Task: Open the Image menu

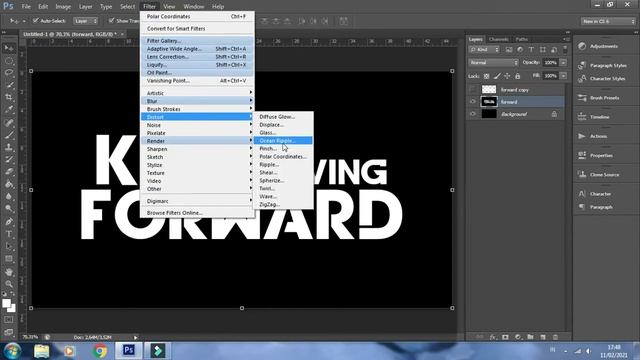Action: click(63, 7)
